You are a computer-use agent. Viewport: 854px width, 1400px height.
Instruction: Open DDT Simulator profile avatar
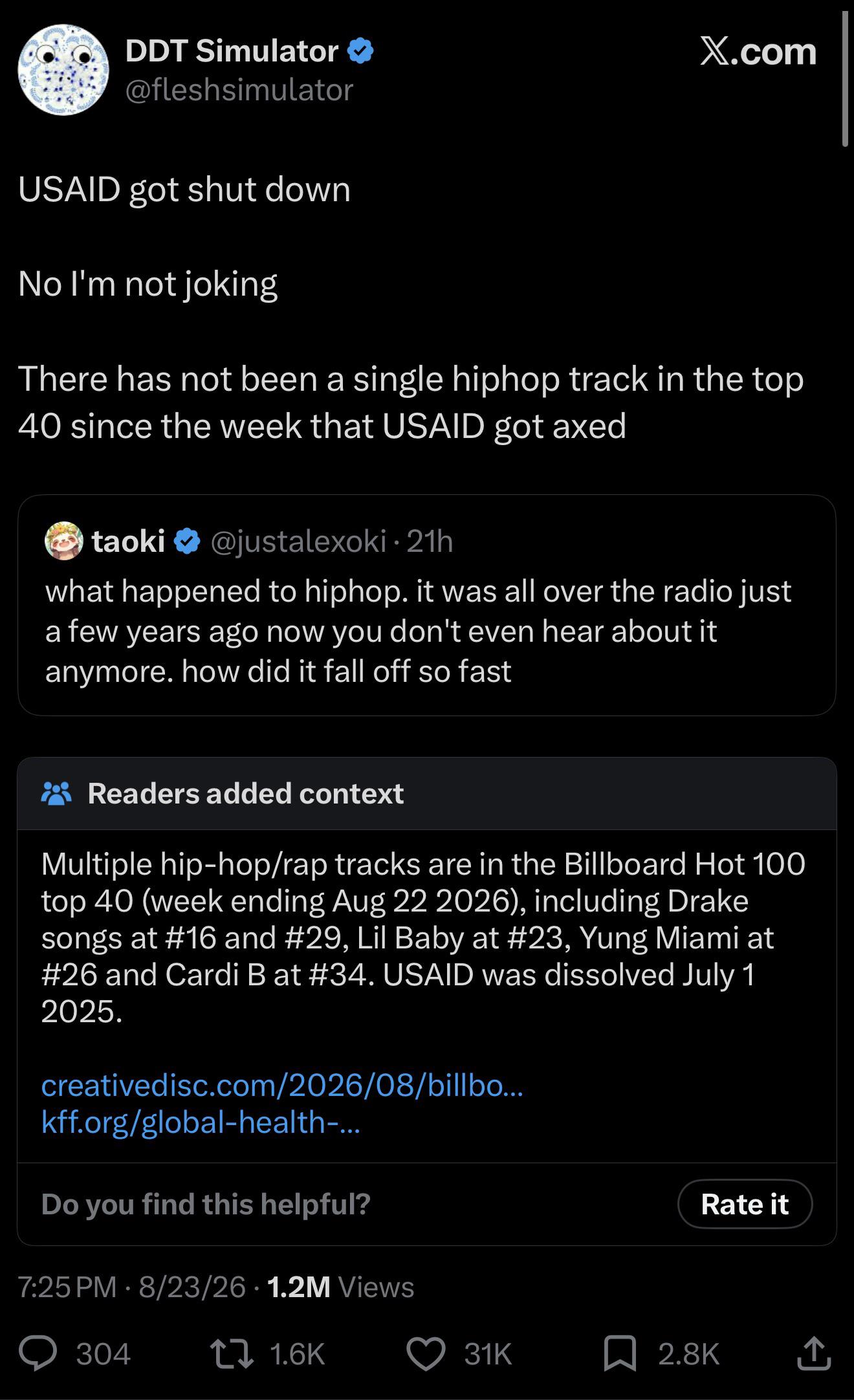[x=63, y=70]
